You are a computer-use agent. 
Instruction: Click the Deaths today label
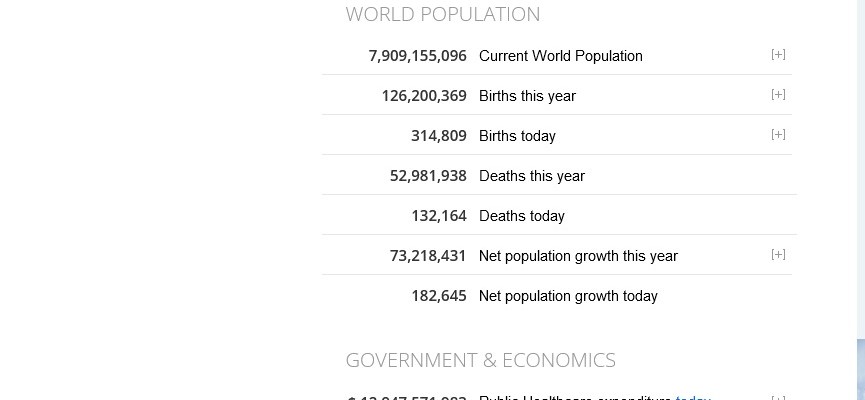tap(521, 216)
